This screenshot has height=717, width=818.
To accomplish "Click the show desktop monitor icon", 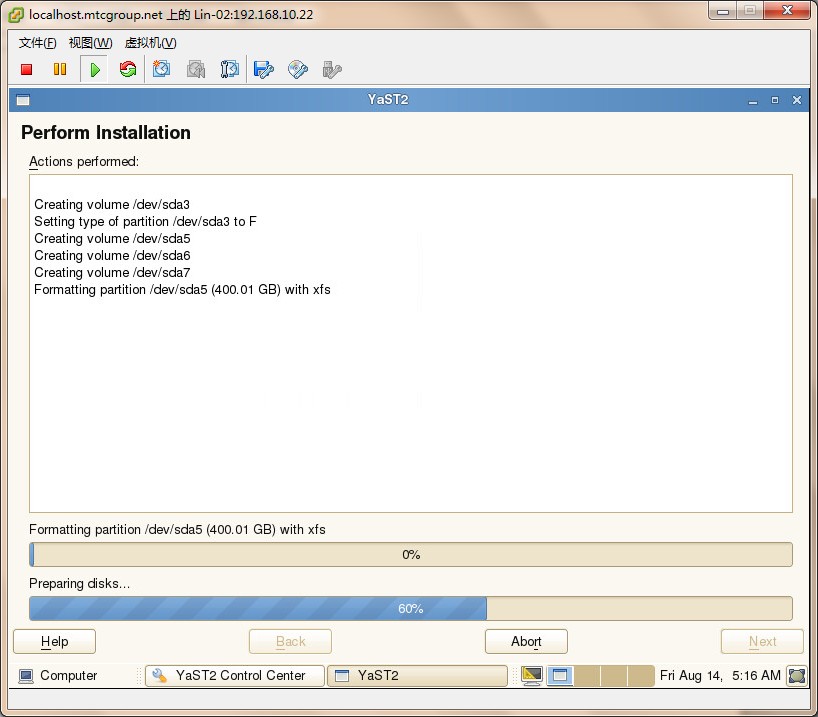I will click(532, 676).
